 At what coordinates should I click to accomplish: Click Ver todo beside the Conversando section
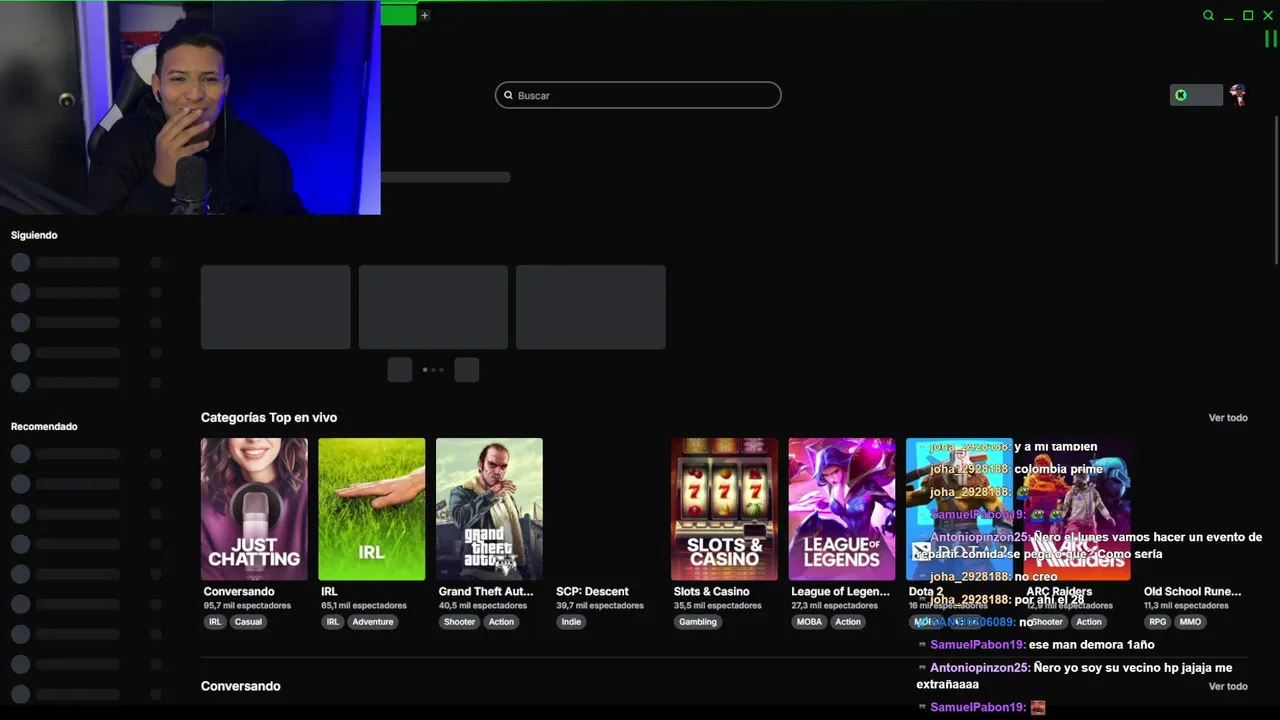(1228, 686)
